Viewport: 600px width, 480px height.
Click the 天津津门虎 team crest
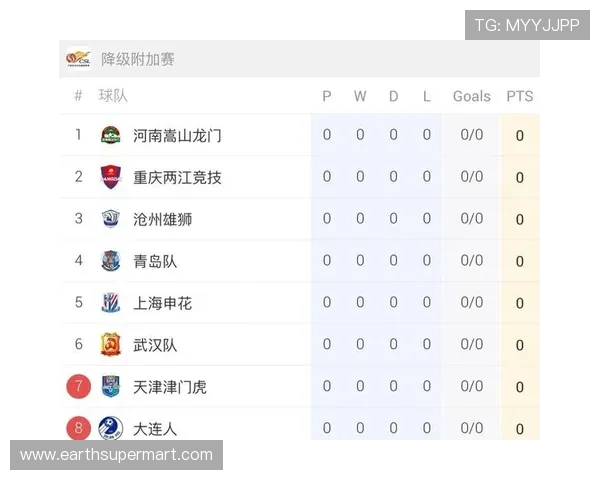point(110,386)
